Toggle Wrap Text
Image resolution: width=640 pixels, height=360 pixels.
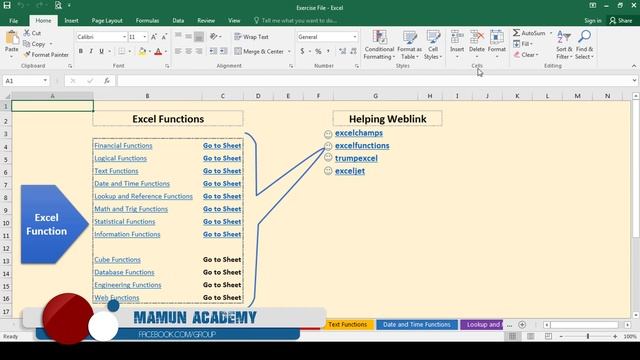coord(251,37)
